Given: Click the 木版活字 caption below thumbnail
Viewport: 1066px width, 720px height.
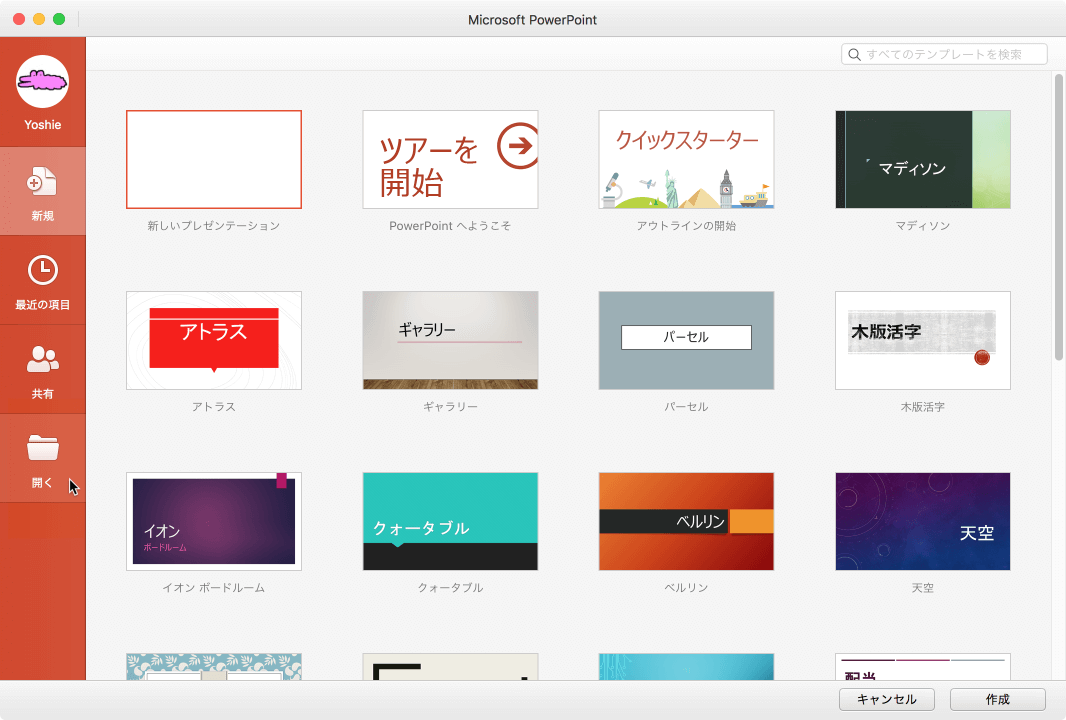Looking at the screenshot, I should click(923, 407).
